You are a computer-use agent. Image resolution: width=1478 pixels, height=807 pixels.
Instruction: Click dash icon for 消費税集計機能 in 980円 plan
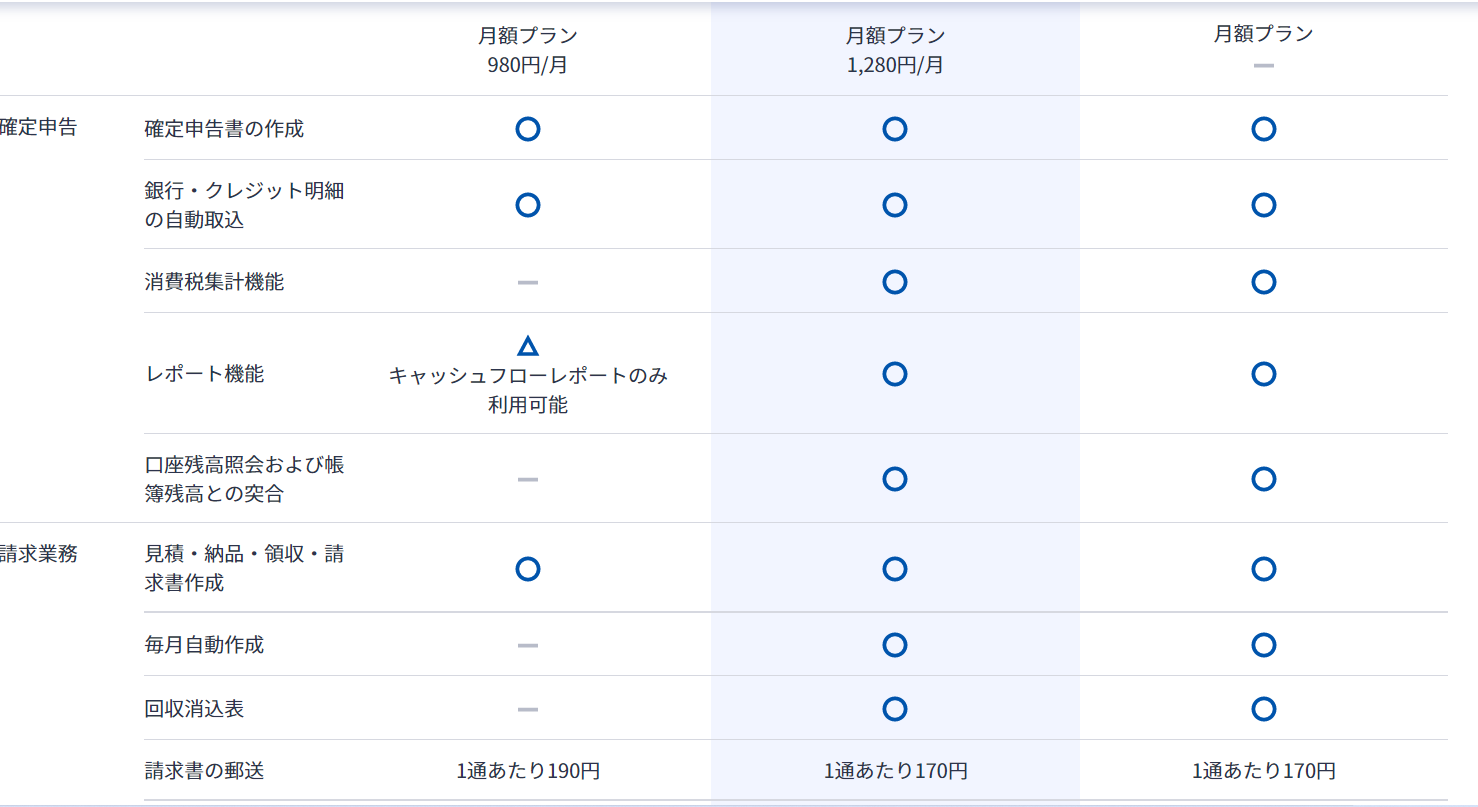pyautogui.click(x=528, y=282)
